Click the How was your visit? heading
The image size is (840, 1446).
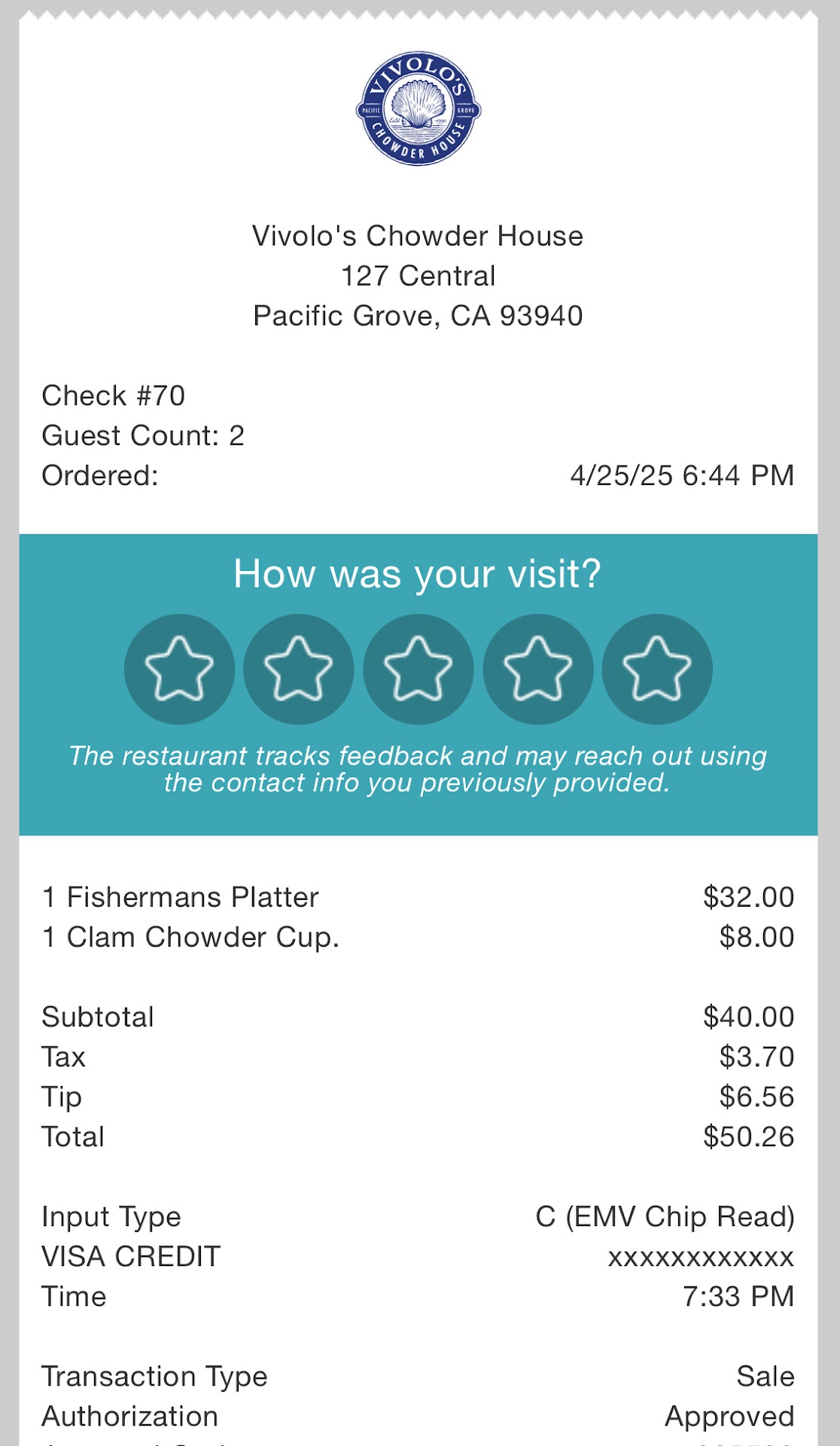point(418,574)
